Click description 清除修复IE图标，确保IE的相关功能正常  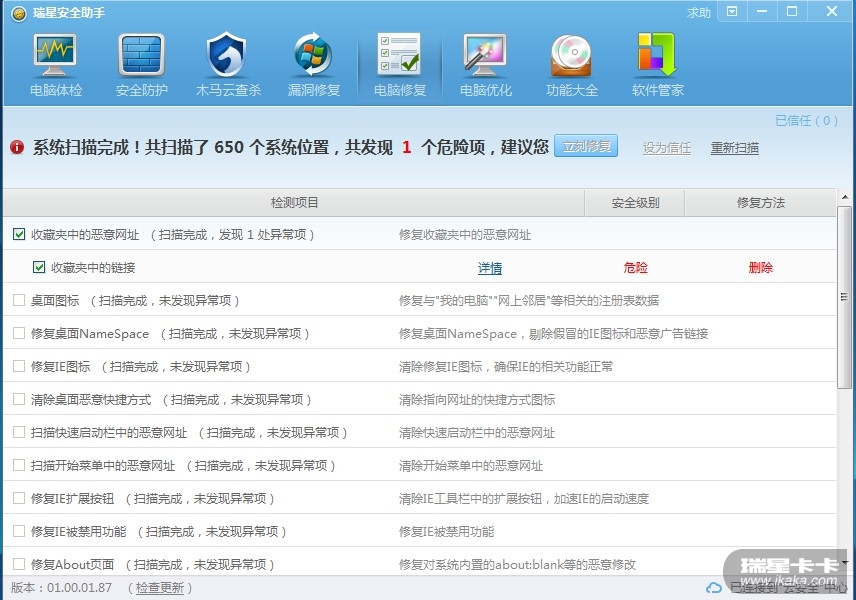click(506, 367)
